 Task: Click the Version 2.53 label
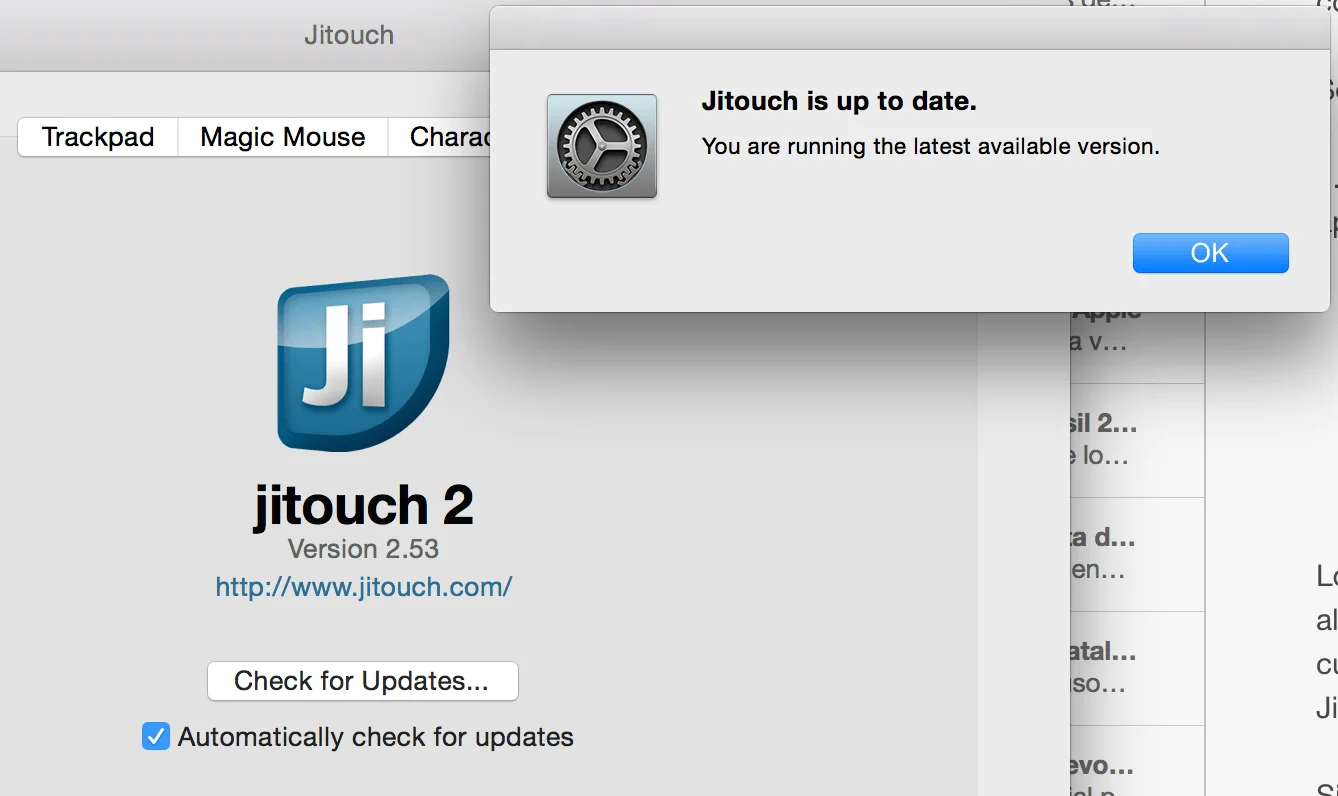click(x=363, y=549)
